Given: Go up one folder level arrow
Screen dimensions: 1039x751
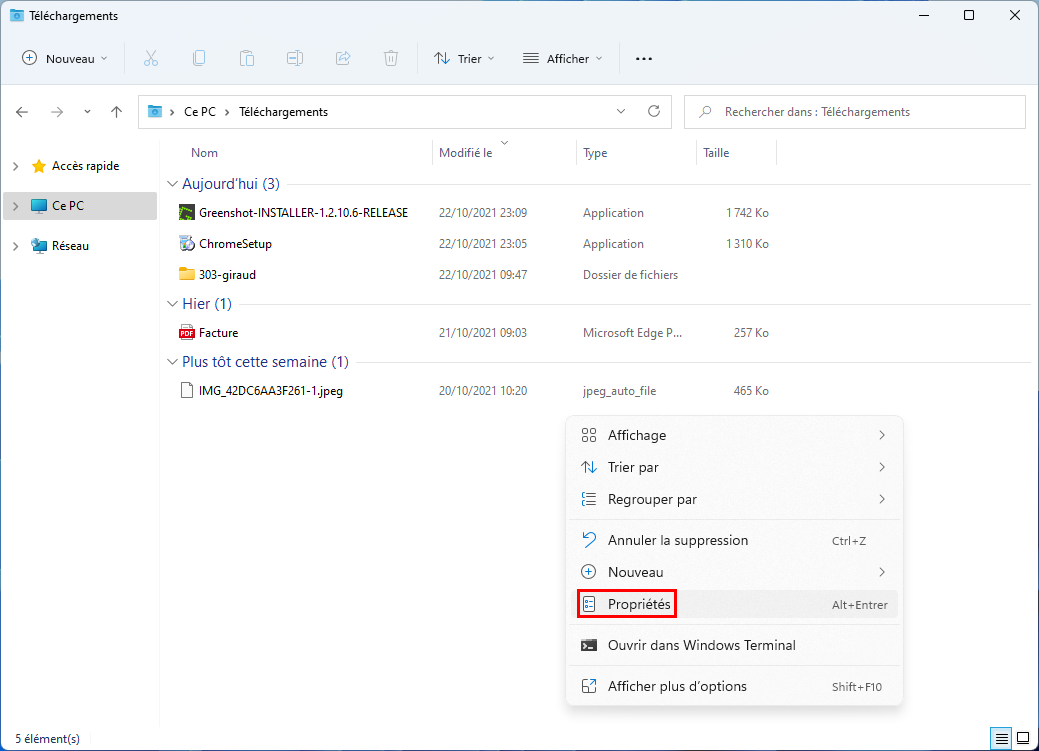Looking at the screenshot, I should point(117,112).
